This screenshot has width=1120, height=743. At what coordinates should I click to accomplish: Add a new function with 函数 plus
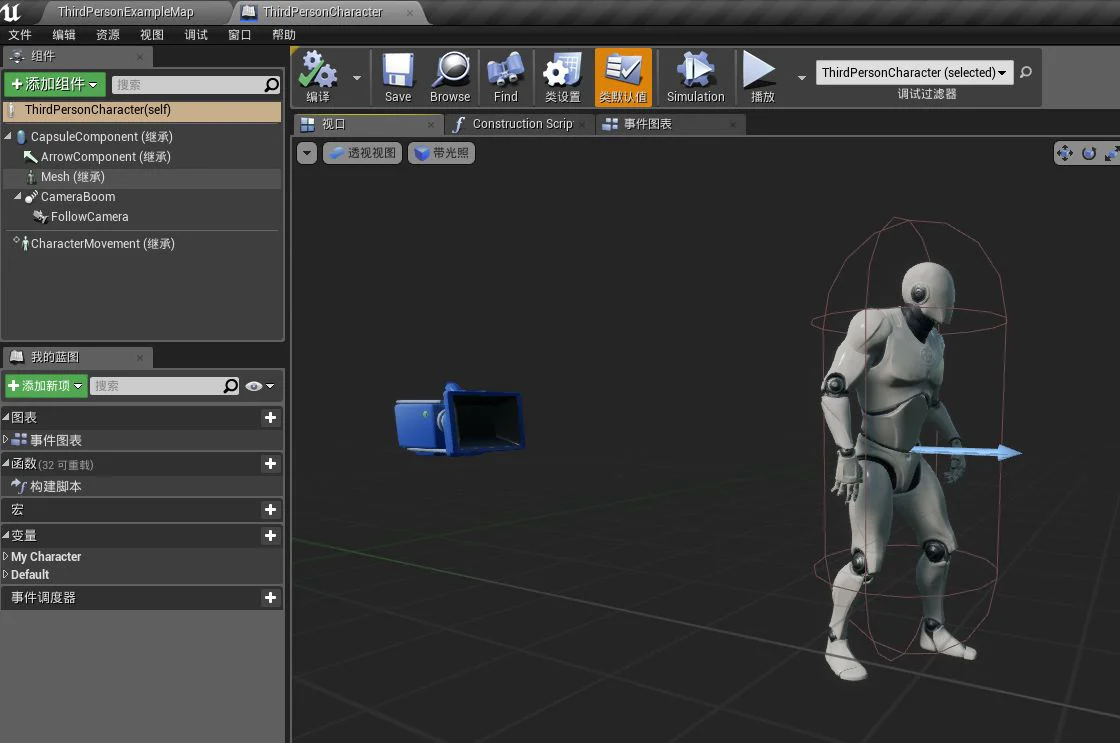270,464
